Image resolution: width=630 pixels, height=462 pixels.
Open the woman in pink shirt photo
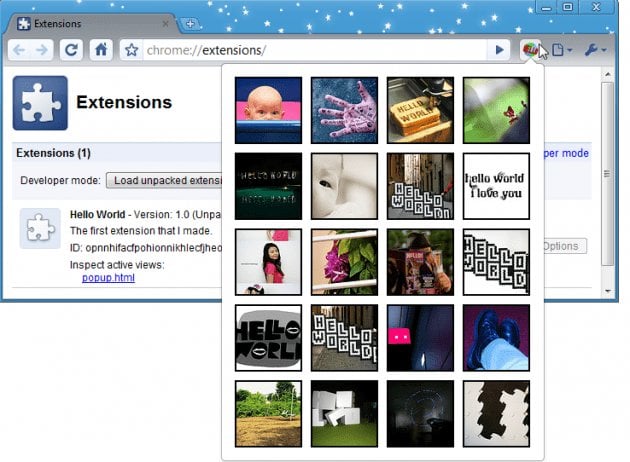268,262
